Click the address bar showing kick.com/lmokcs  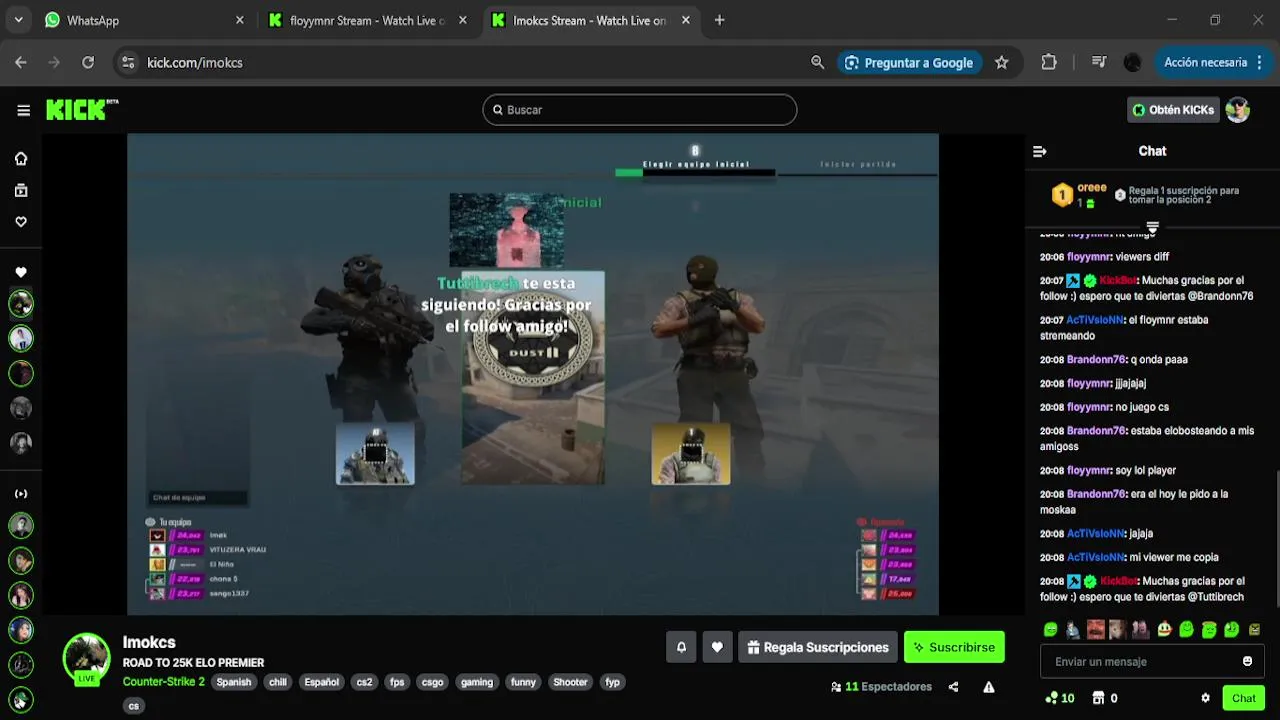(470, 62)
